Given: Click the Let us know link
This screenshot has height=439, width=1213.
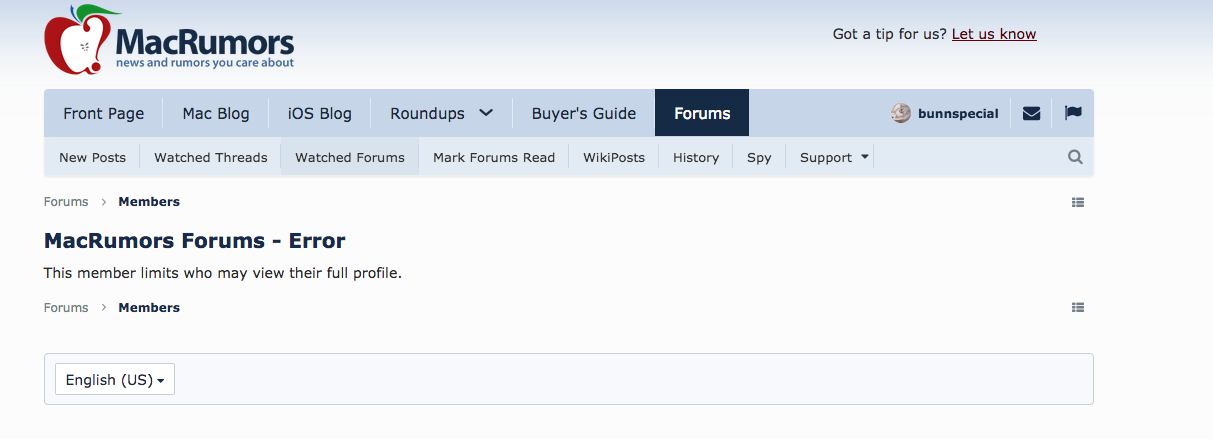Looking at the screenshot, I should [x=994, y=34].
